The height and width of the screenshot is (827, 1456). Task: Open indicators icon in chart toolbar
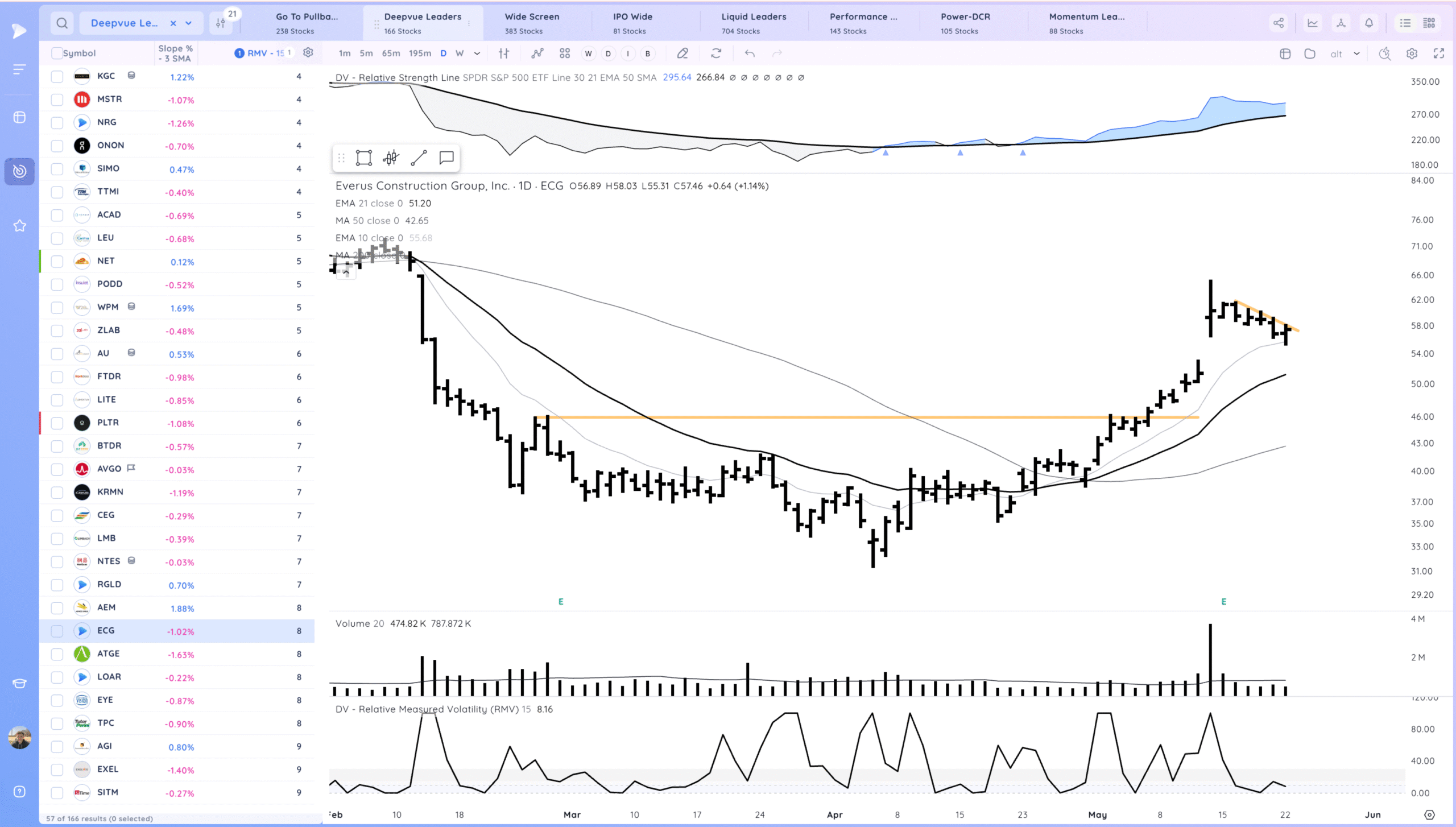537,53
